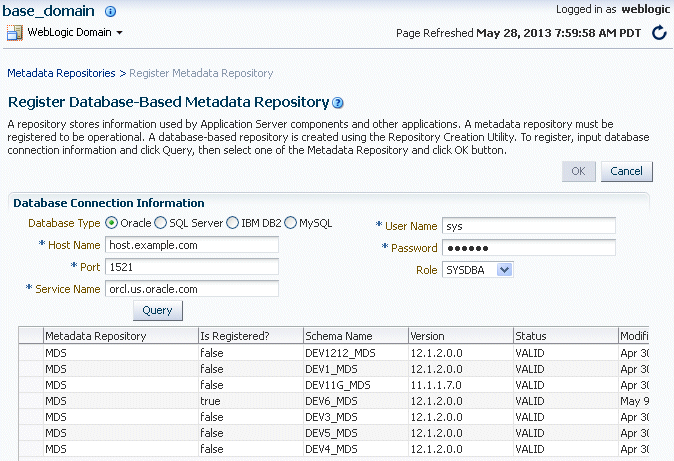Click the base_domain title text
This screenshot has height=461, width=674.
point(49,11)
